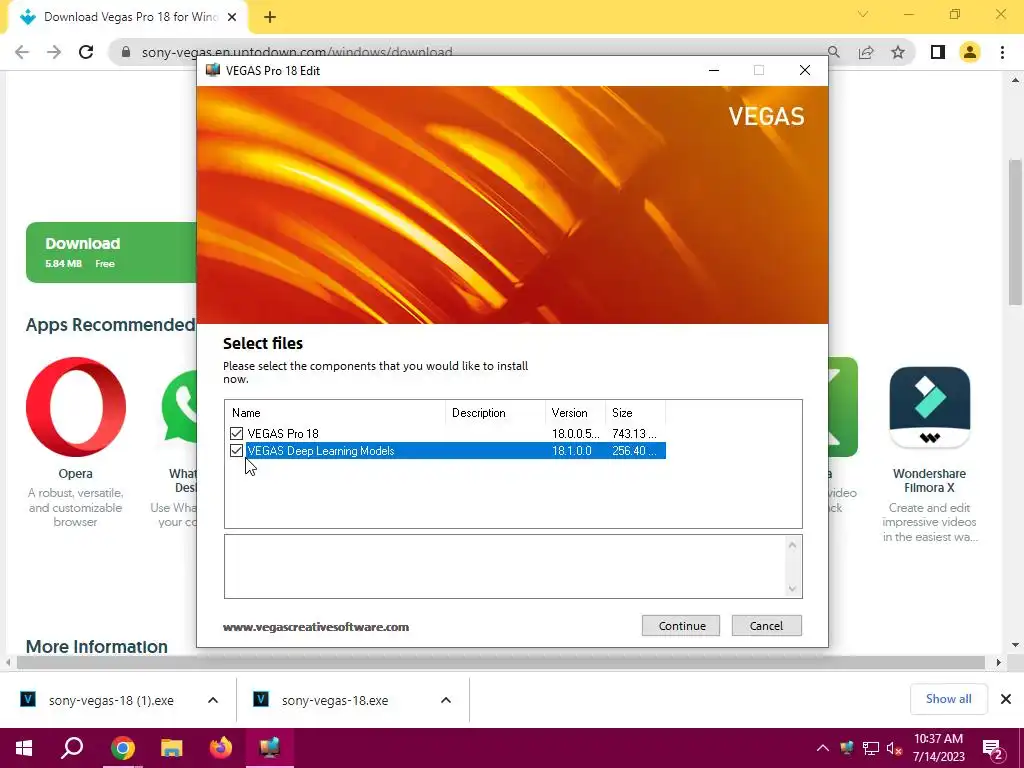This screenshot has width=1024, height=768.
Task: Open the Chrome three-dot menu
Action: point(1002,52)
